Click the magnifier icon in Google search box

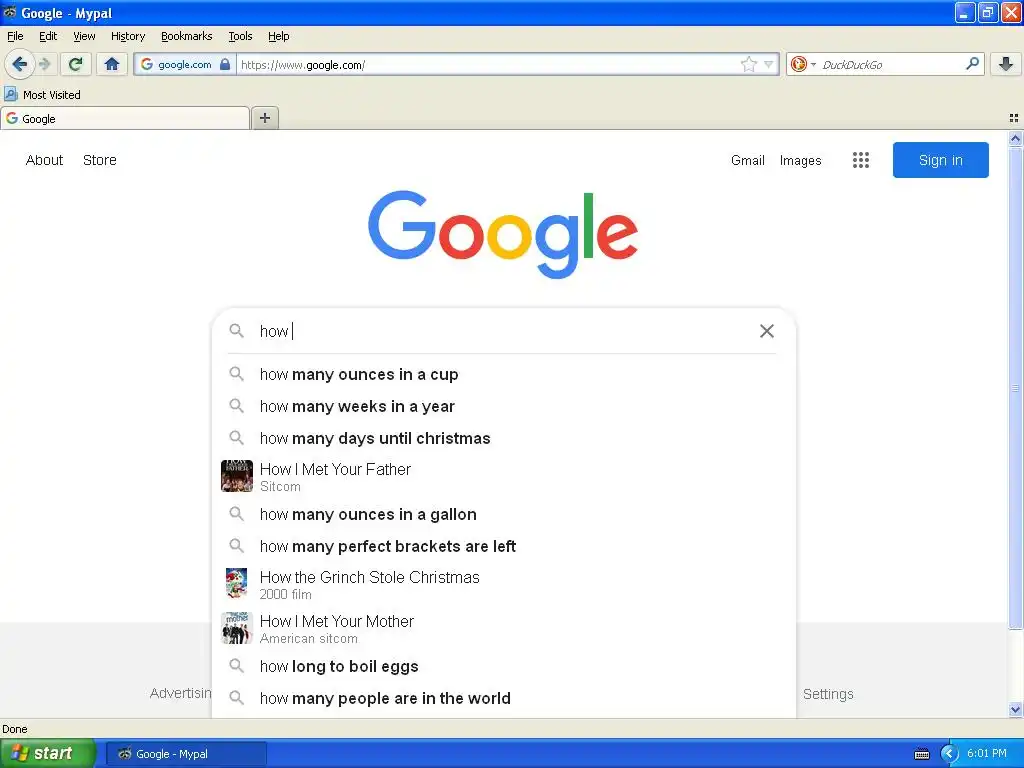click(x=236, y=331)
